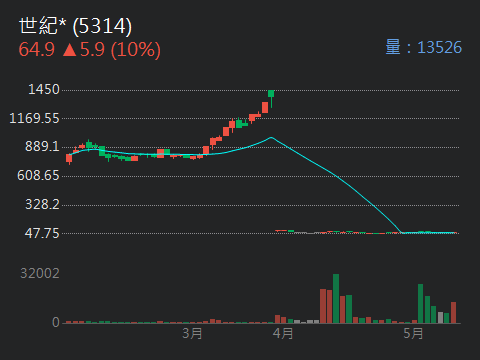Click the 889.1 price axis label
Screen dimensions: 480x360
coord(42,146)
